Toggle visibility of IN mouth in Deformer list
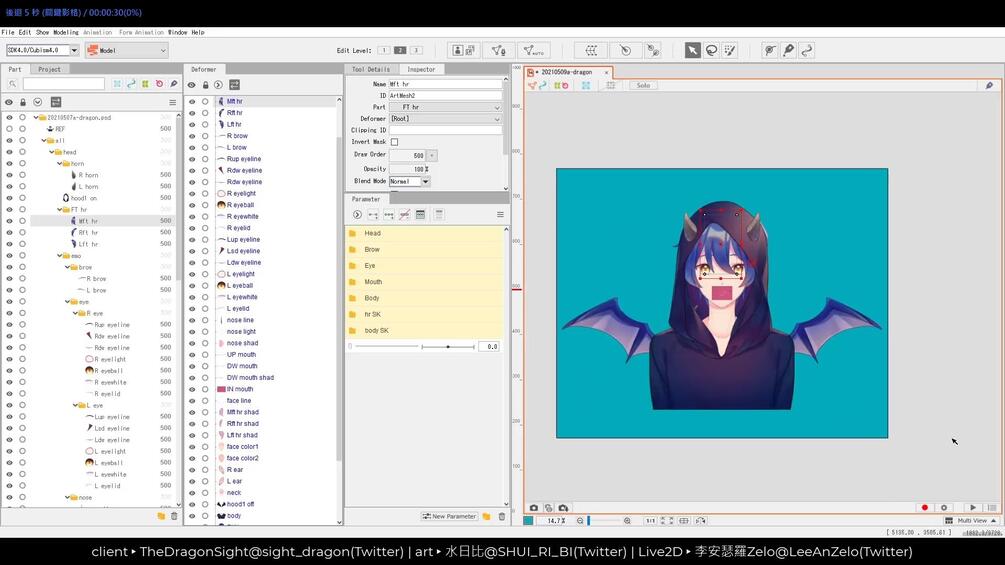Image resolution: width=1005 pixels, height=565 pixels. click(x=192, y=389)
